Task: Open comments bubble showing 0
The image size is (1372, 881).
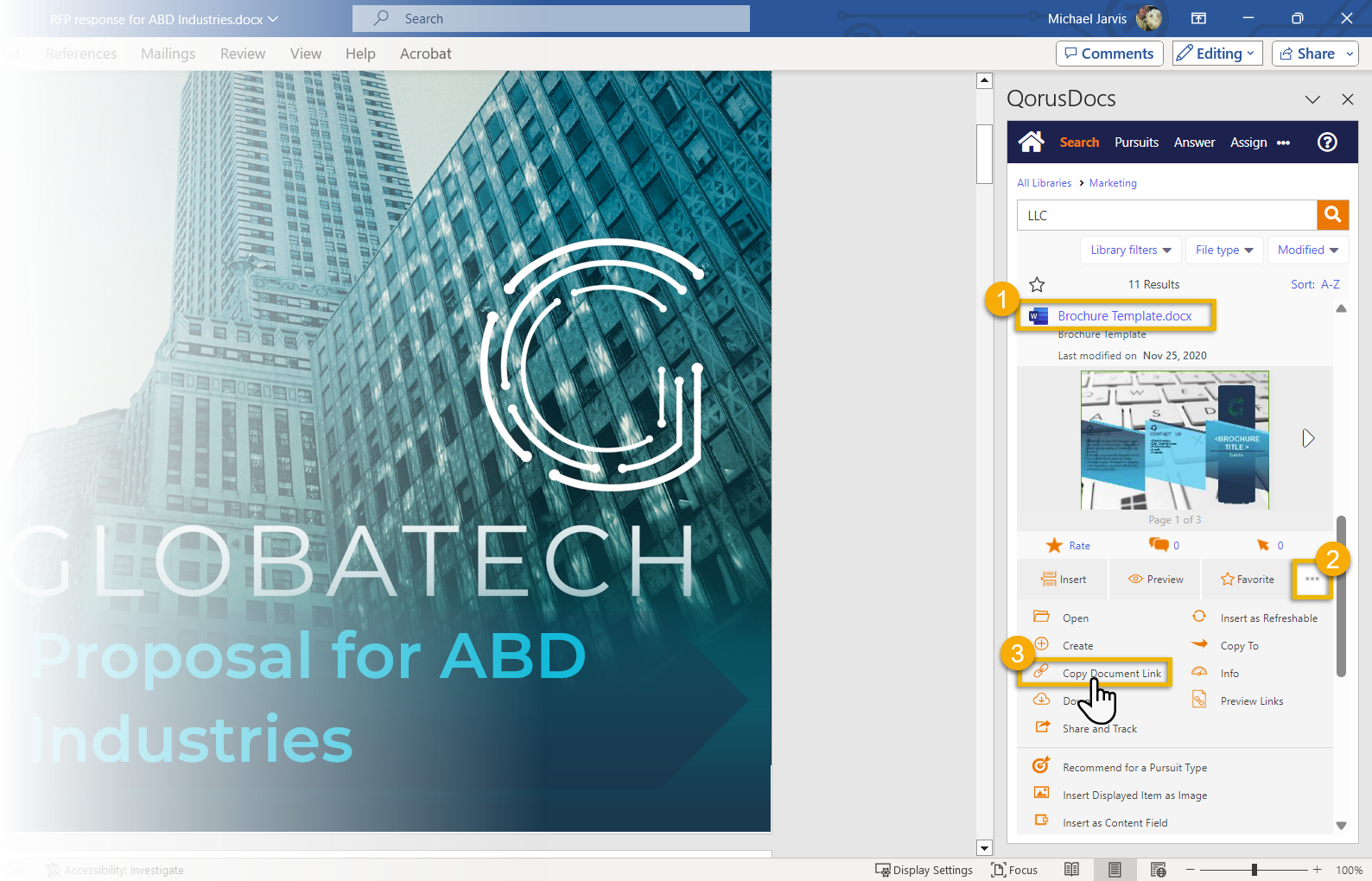Action: 1164,545
